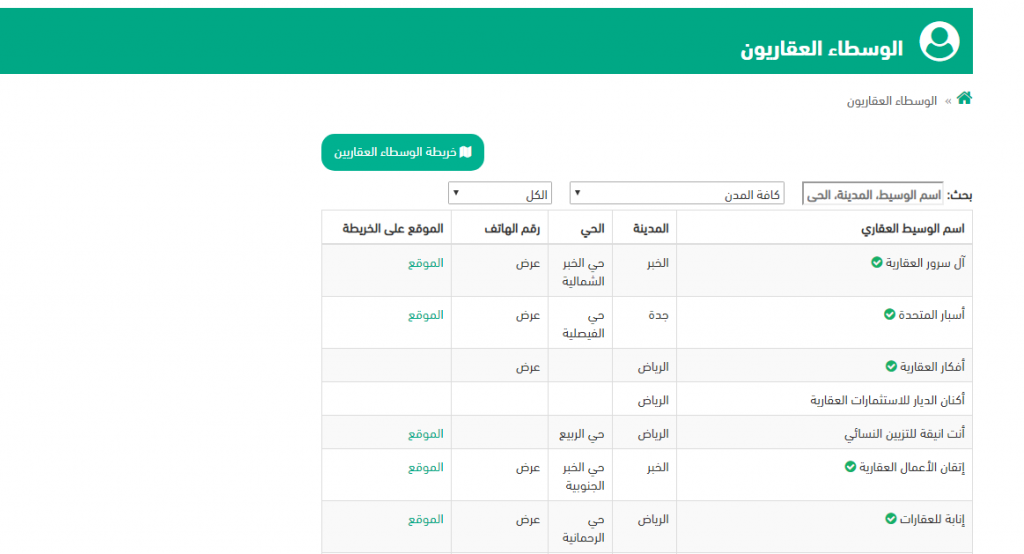1024x554 pixels.
Task: Click verified check icon beside إتقان الأعمال العقارية
Action: click(850, 467)
